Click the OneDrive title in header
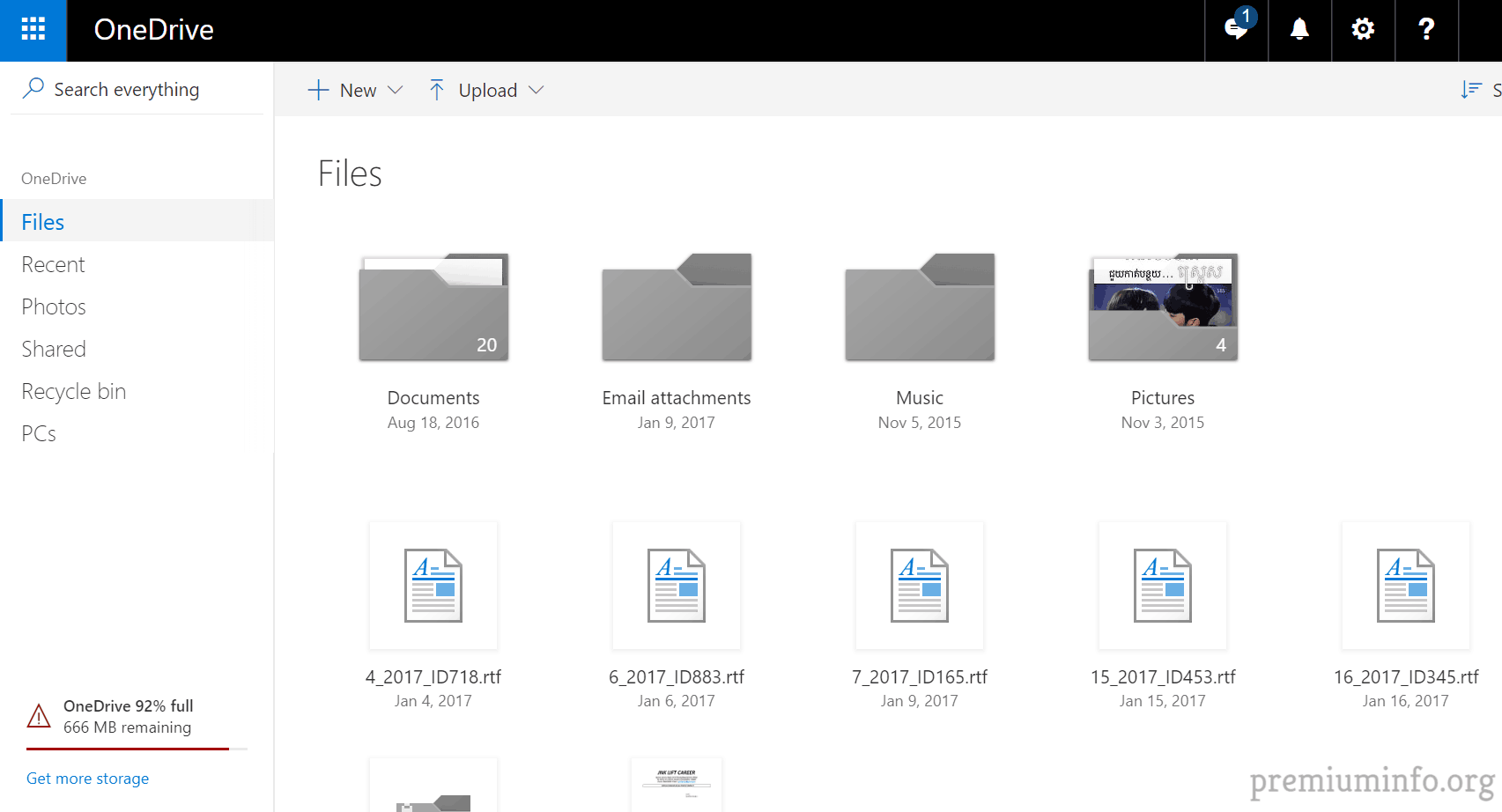 [x=154, y=30]
